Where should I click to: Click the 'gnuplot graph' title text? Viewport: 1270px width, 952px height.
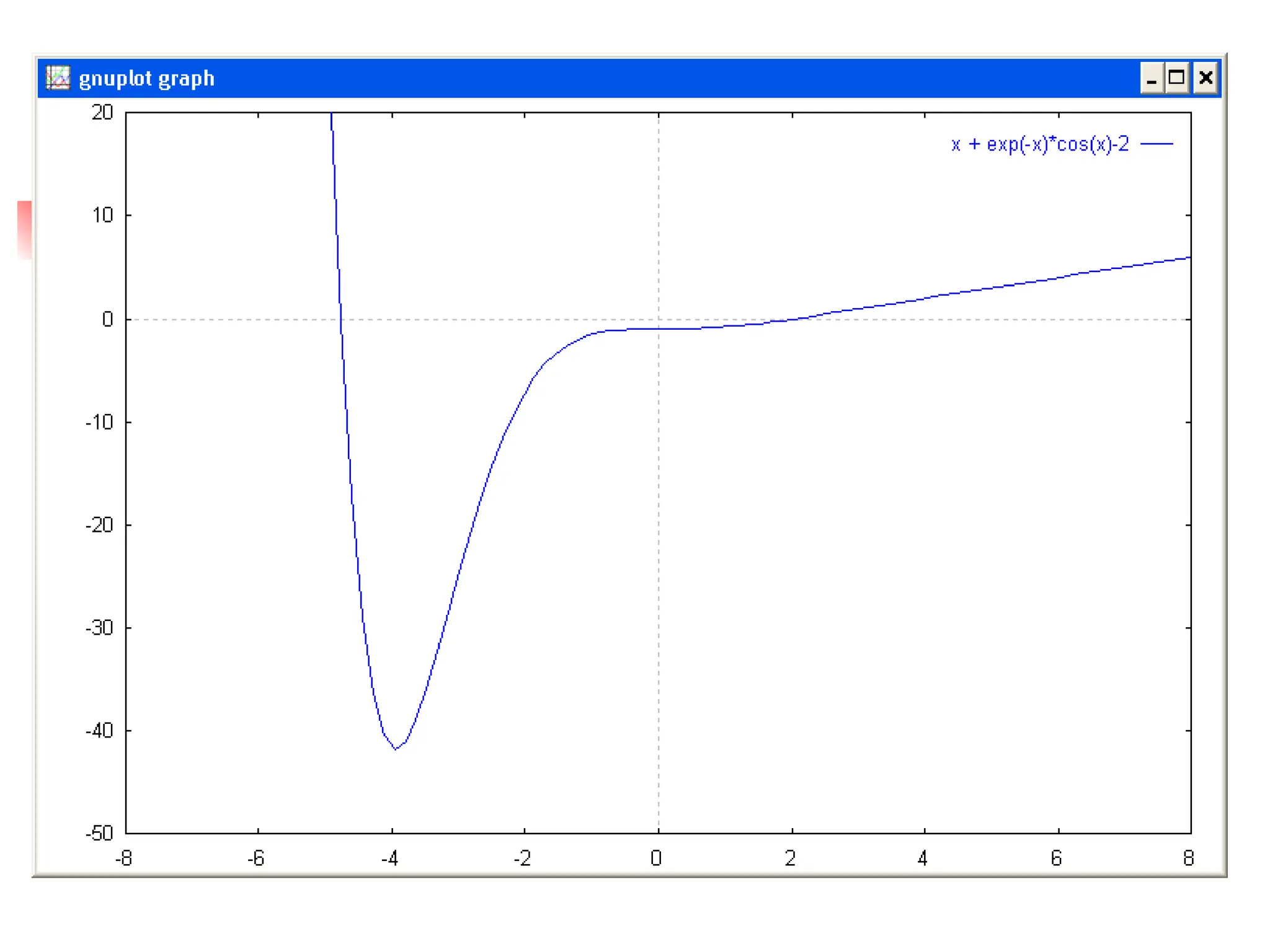coord(147,79)
